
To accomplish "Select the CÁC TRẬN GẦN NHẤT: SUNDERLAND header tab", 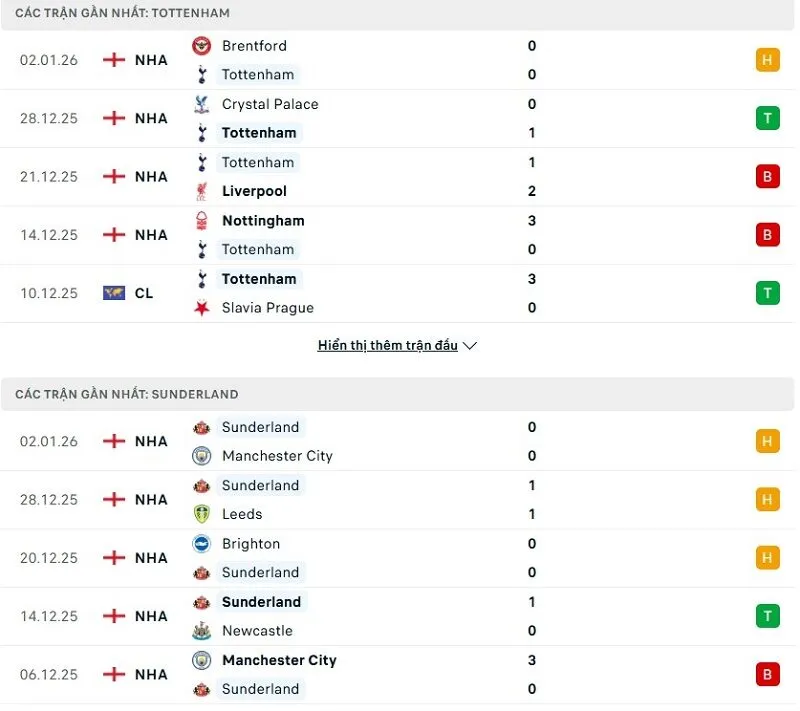I will tap(122, 395).
